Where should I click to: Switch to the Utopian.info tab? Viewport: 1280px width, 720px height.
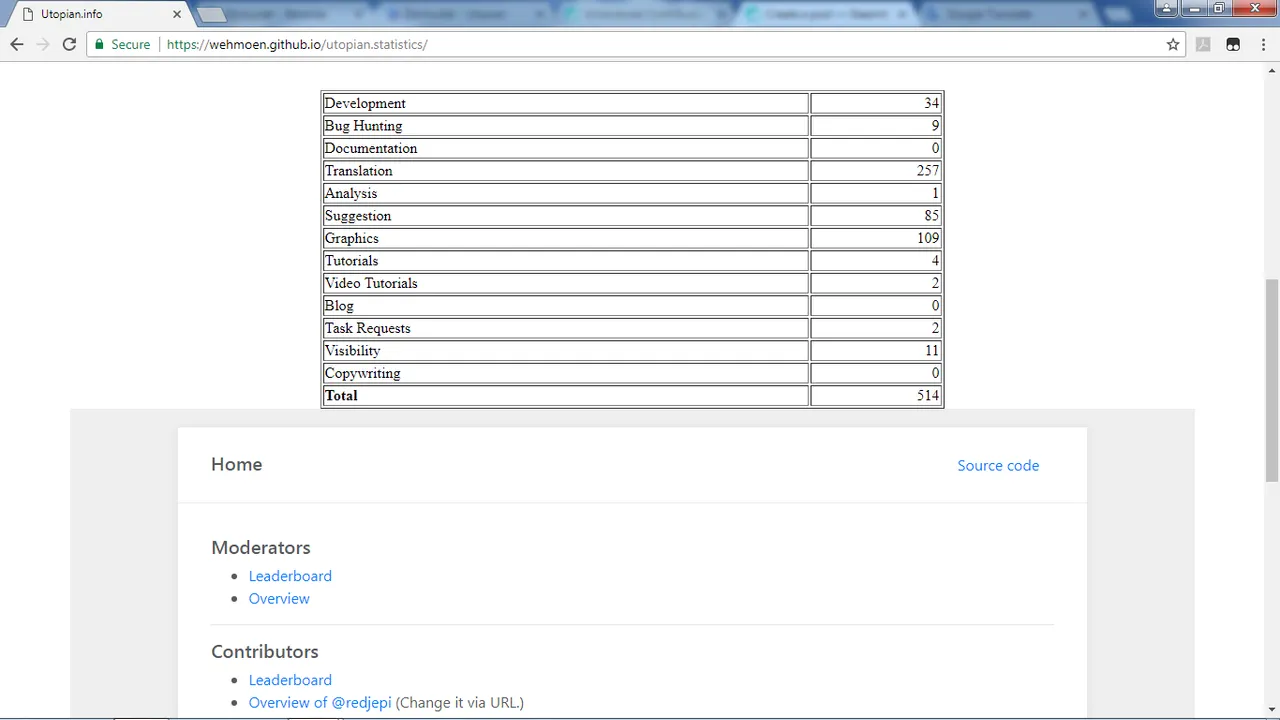(x=100, y=15)
